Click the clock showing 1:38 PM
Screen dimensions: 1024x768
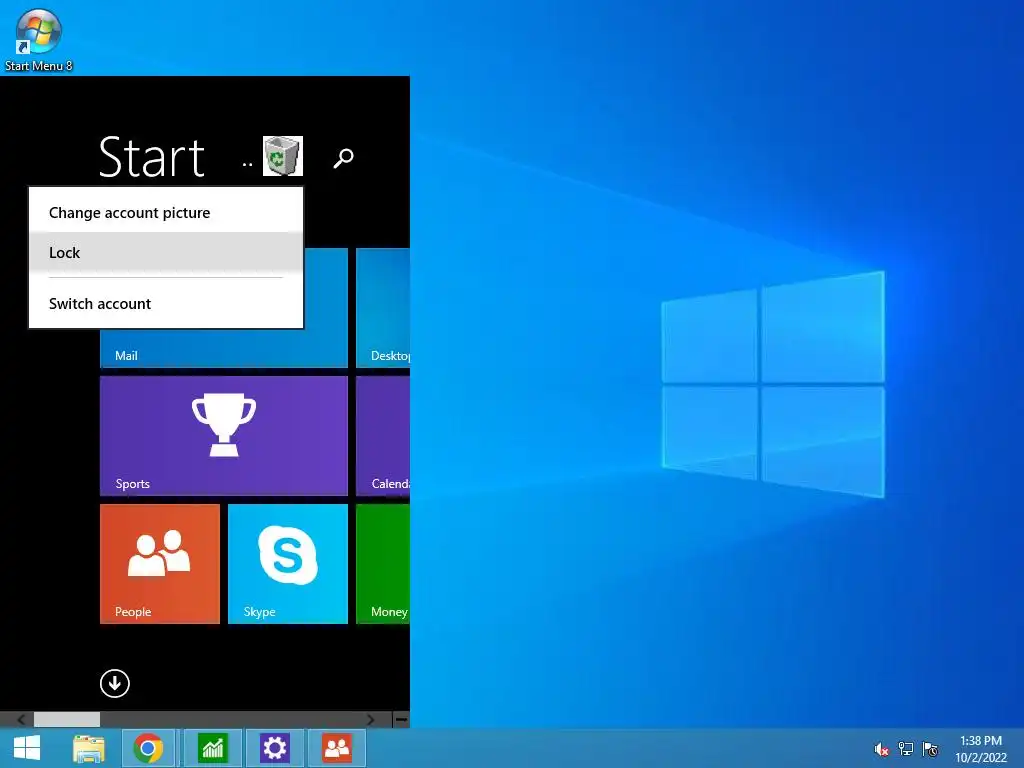(x=981, y=749)
